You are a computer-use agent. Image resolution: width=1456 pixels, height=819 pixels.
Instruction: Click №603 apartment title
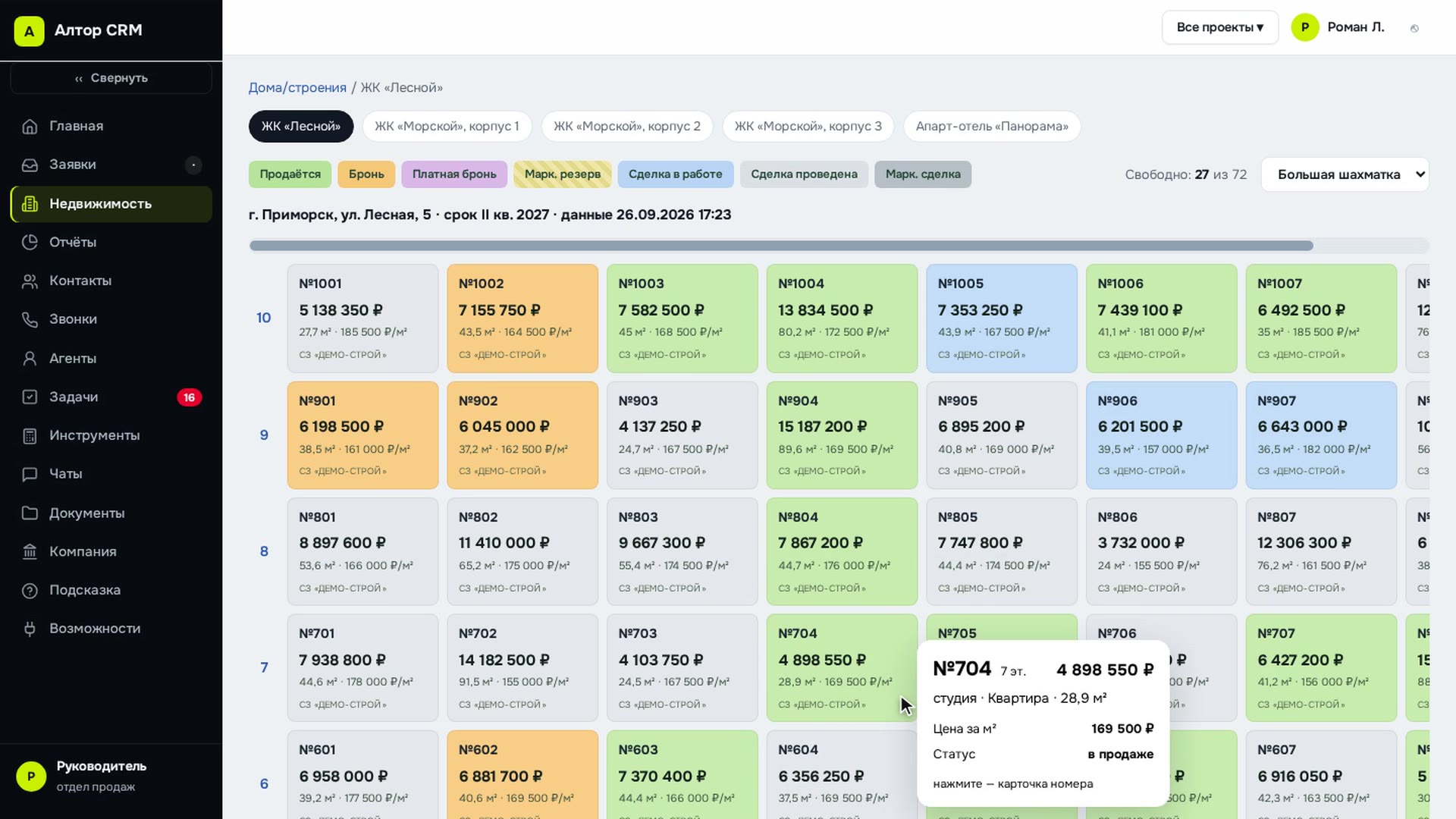pos(638,750)
